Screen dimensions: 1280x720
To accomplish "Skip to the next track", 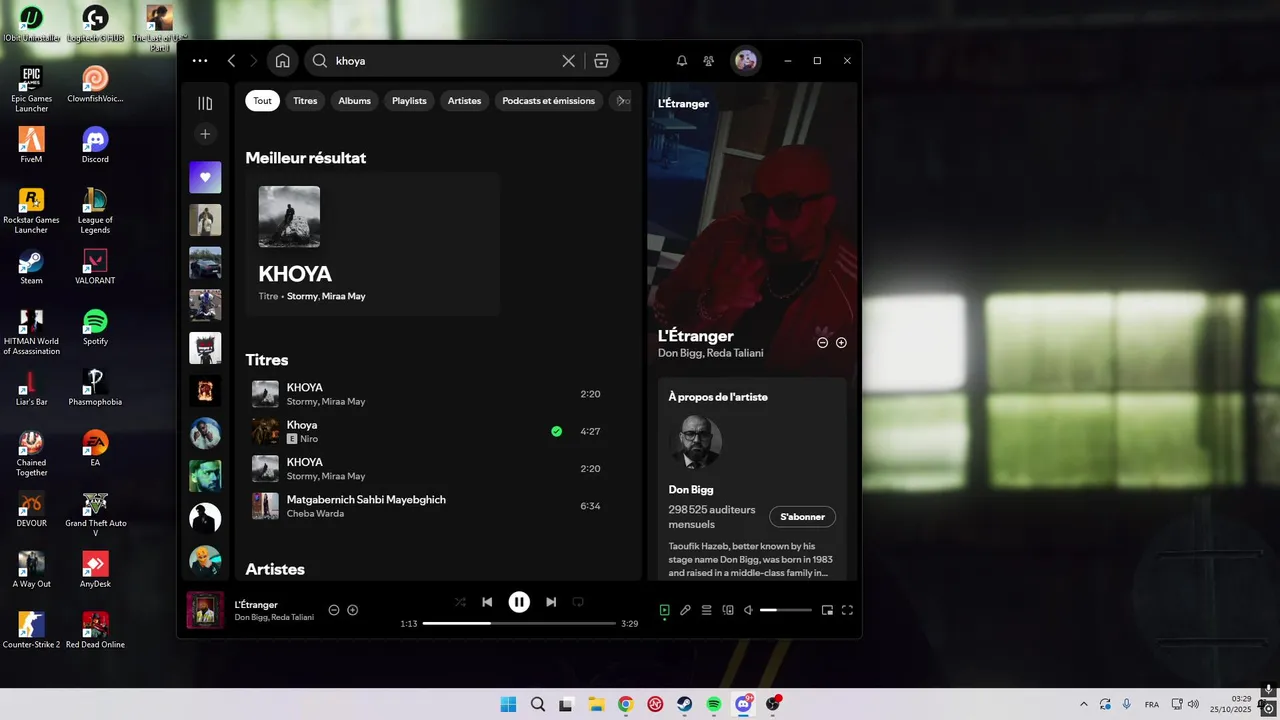I will (551, 602).
